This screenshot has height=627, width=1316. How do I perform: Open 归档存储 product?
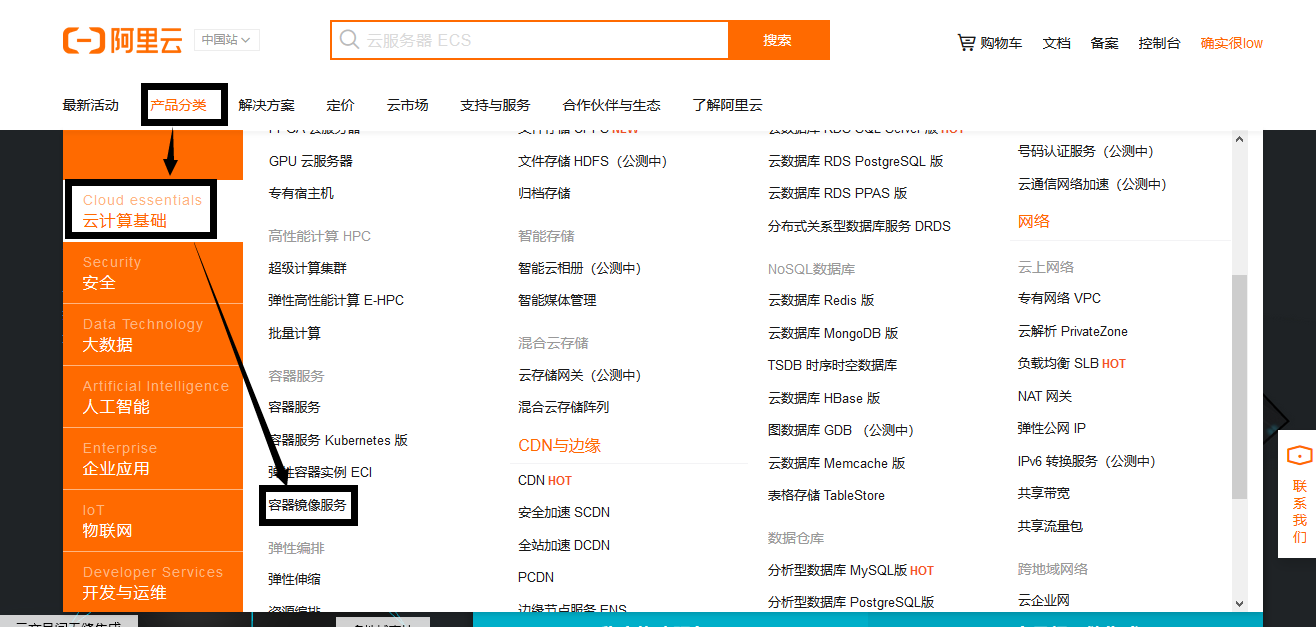(544, 193)
